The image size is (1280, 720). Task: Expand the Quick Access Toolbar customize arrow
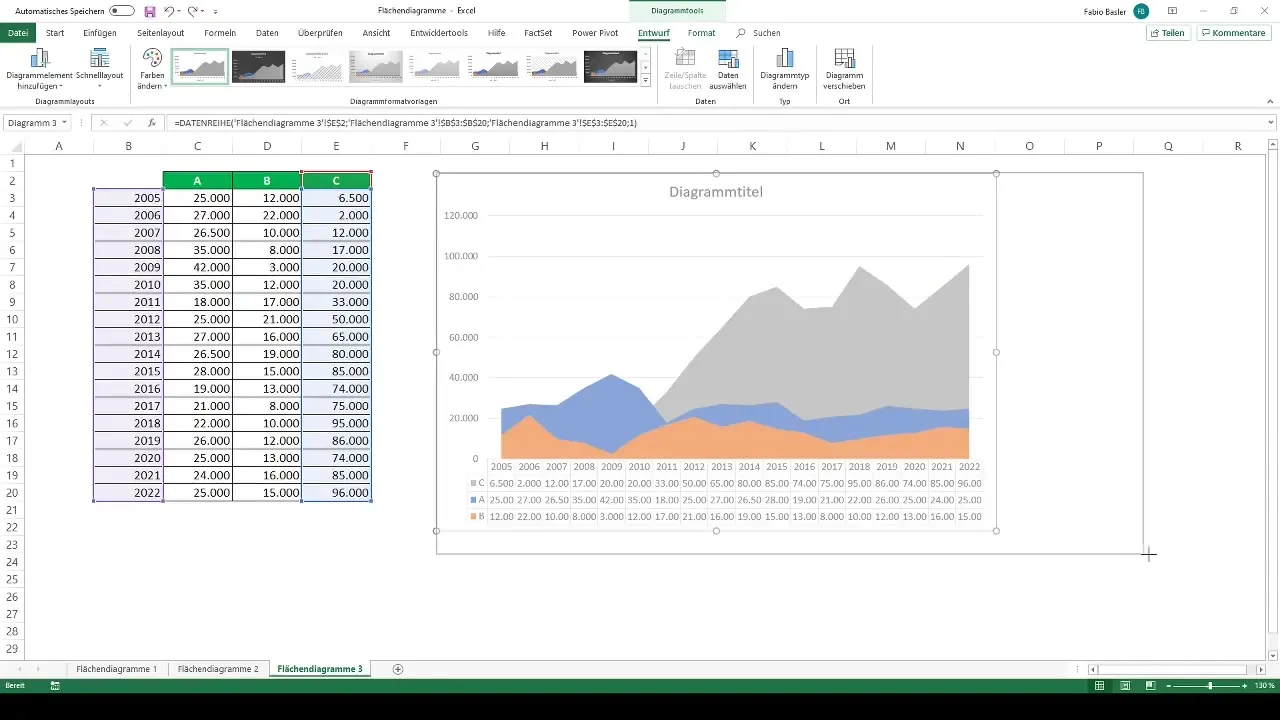pyautogui.click(x=216, y=12)
